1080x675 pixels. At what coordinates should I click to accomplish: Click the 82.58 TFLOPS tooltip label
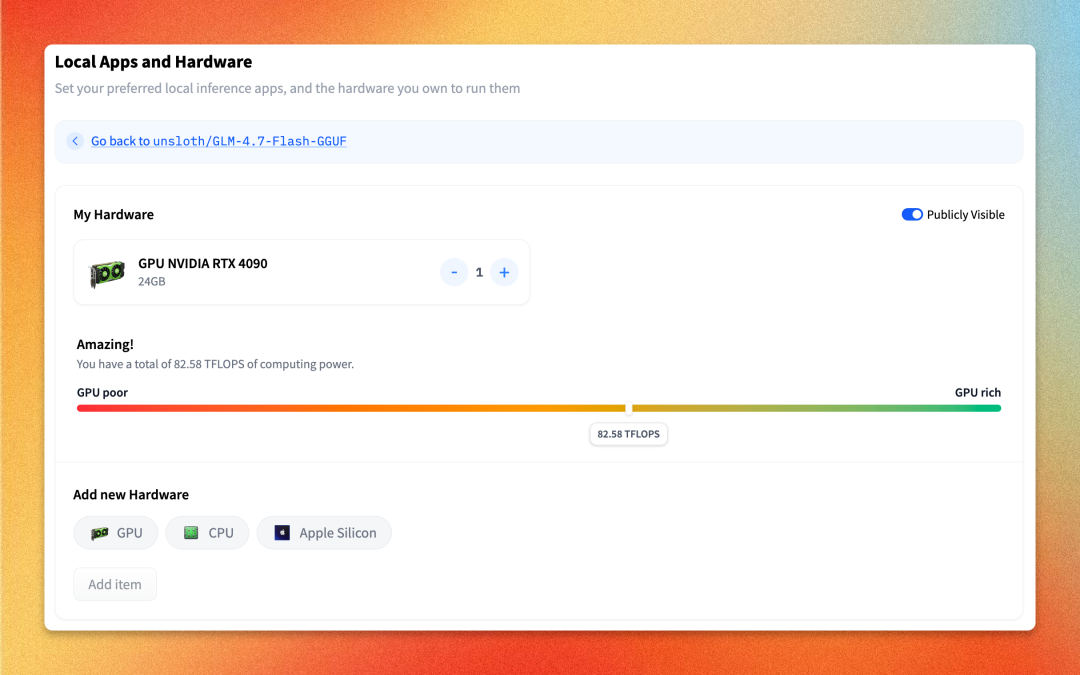628,434
